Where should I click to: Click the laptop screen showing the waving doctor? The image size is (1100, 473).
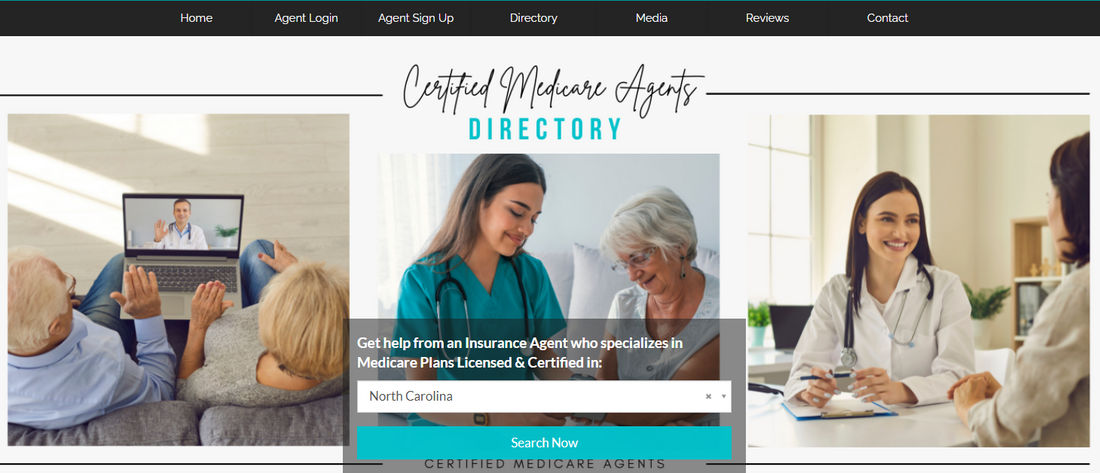tap(183, 223)
